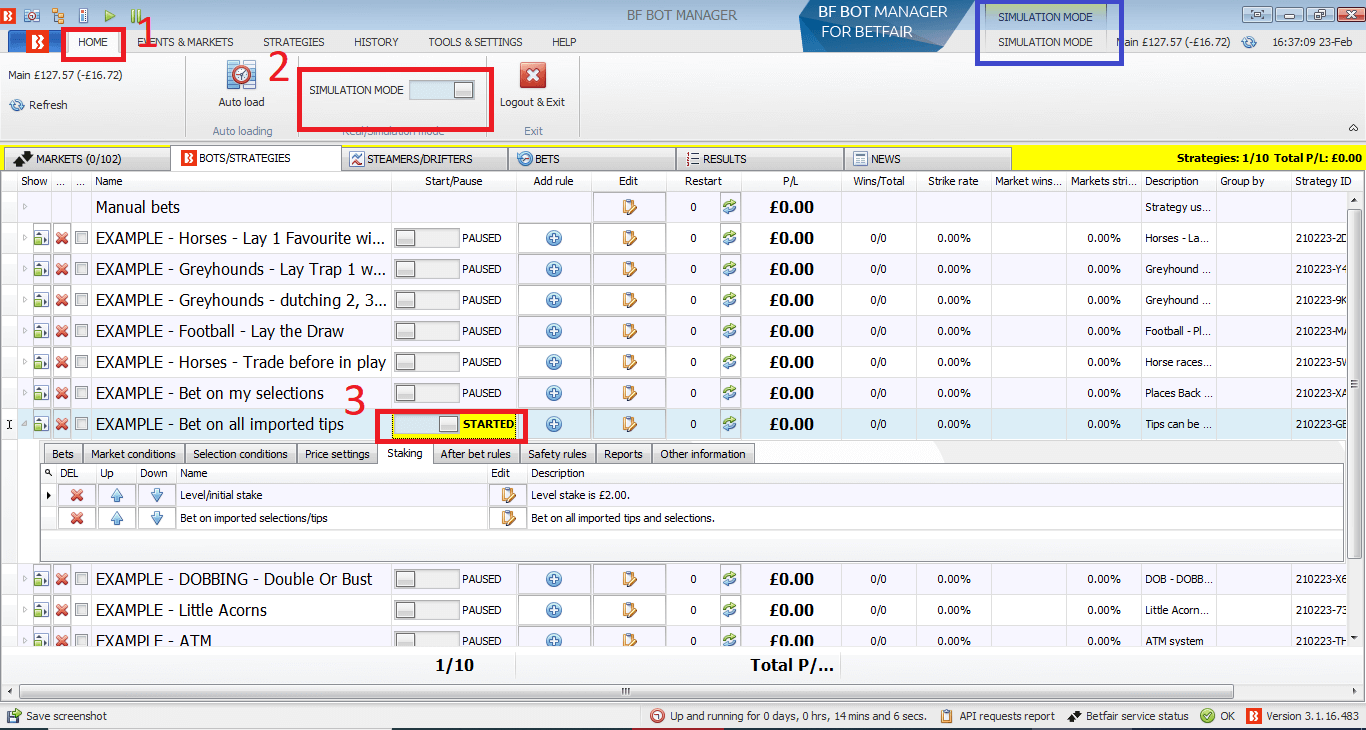1366x730 pixels.
Task: Collapse the Bet on all imported tips row
Action: coord(25,424)
